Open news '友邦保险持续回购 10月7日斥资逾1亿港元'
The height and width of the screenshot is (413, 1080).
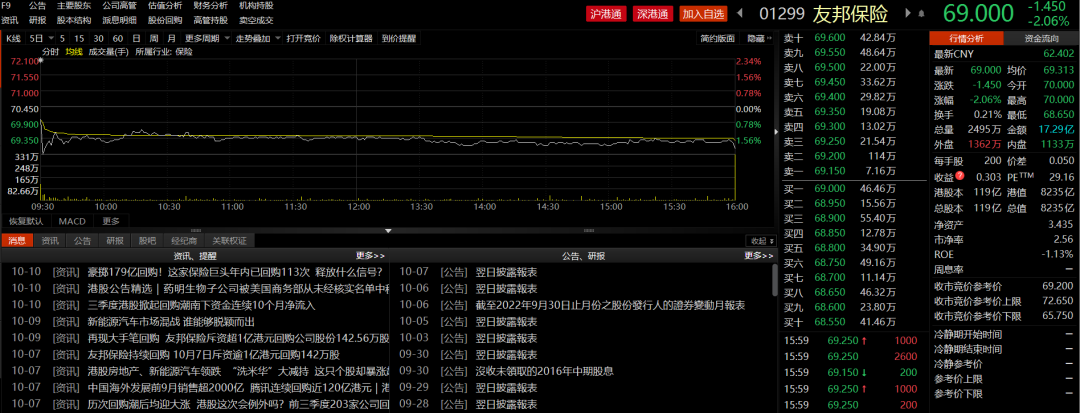coord(214,354)
